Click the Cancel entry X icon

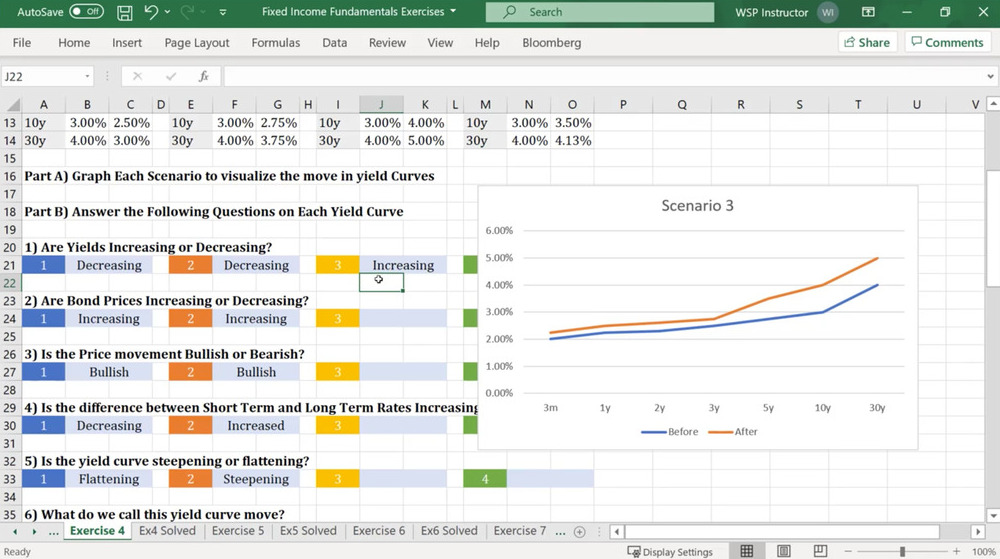tap(137, 76)
